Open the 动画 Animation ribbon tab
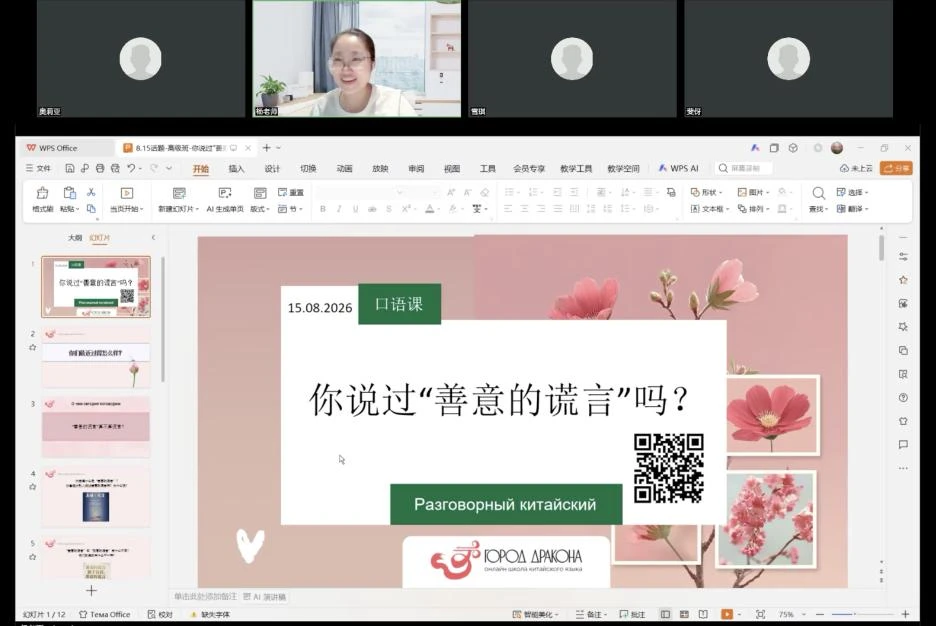936x626 pixels. pos(344,169)
